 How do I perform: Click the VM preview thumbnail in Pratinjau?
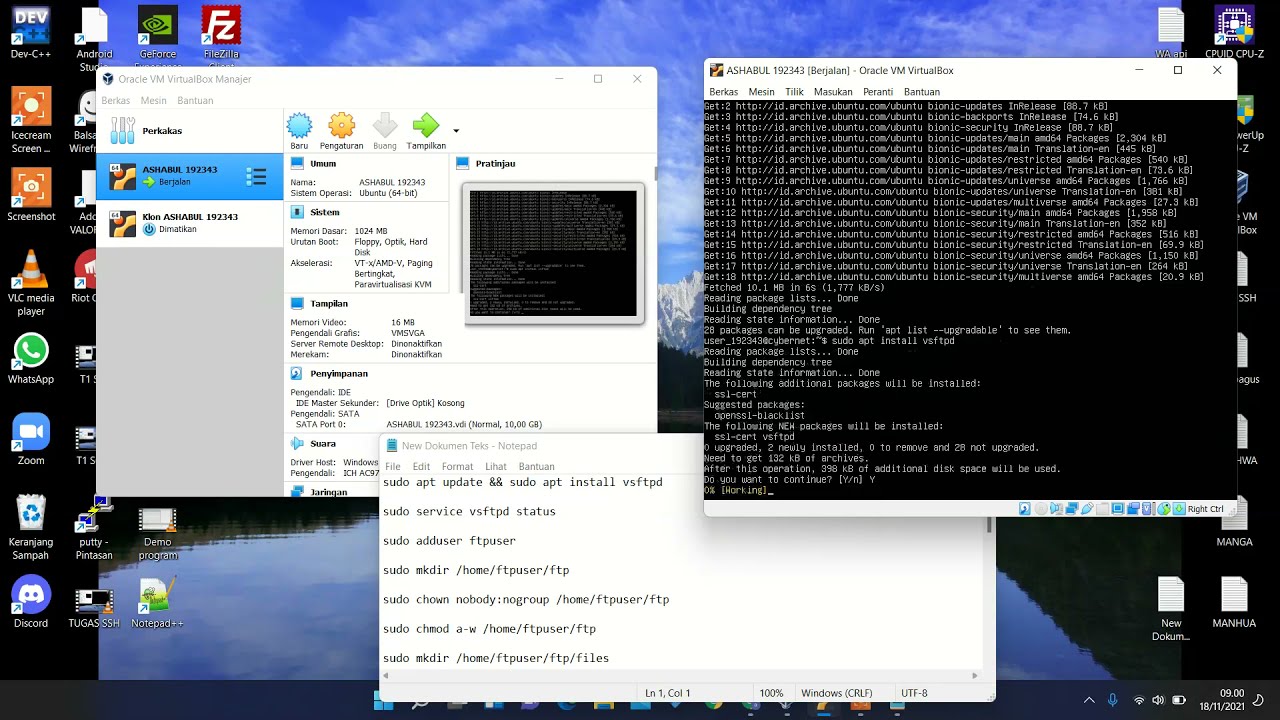[554, 253]
